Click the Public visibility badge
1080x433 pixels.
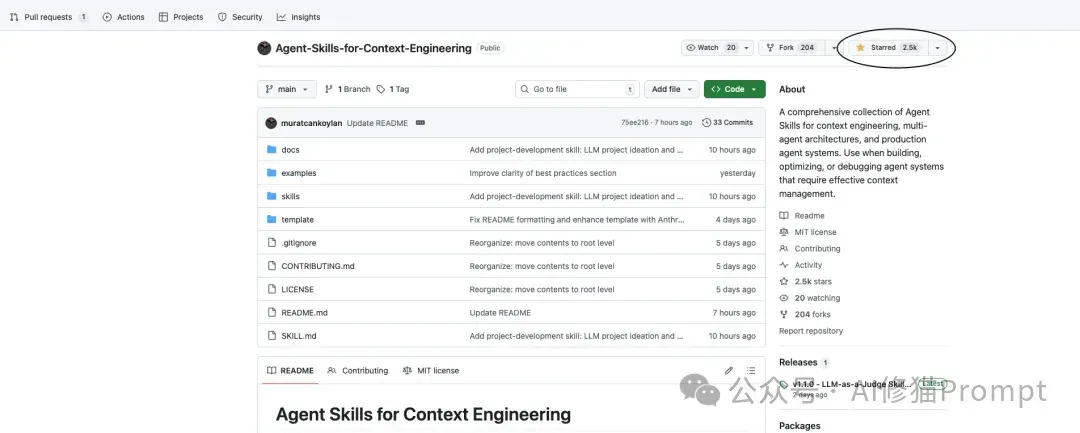[490, 48]
